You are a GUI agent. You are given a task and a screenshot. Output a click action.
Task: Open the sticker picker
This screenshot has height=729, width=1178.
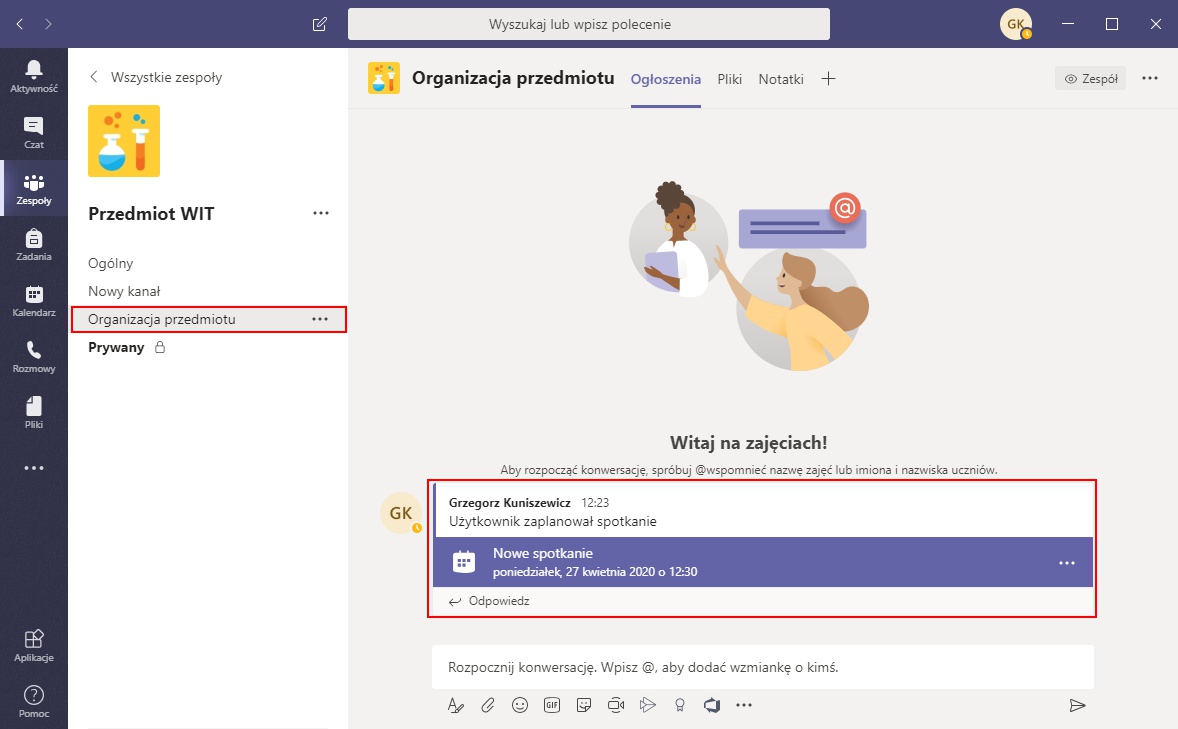click(x=584, y=705)
